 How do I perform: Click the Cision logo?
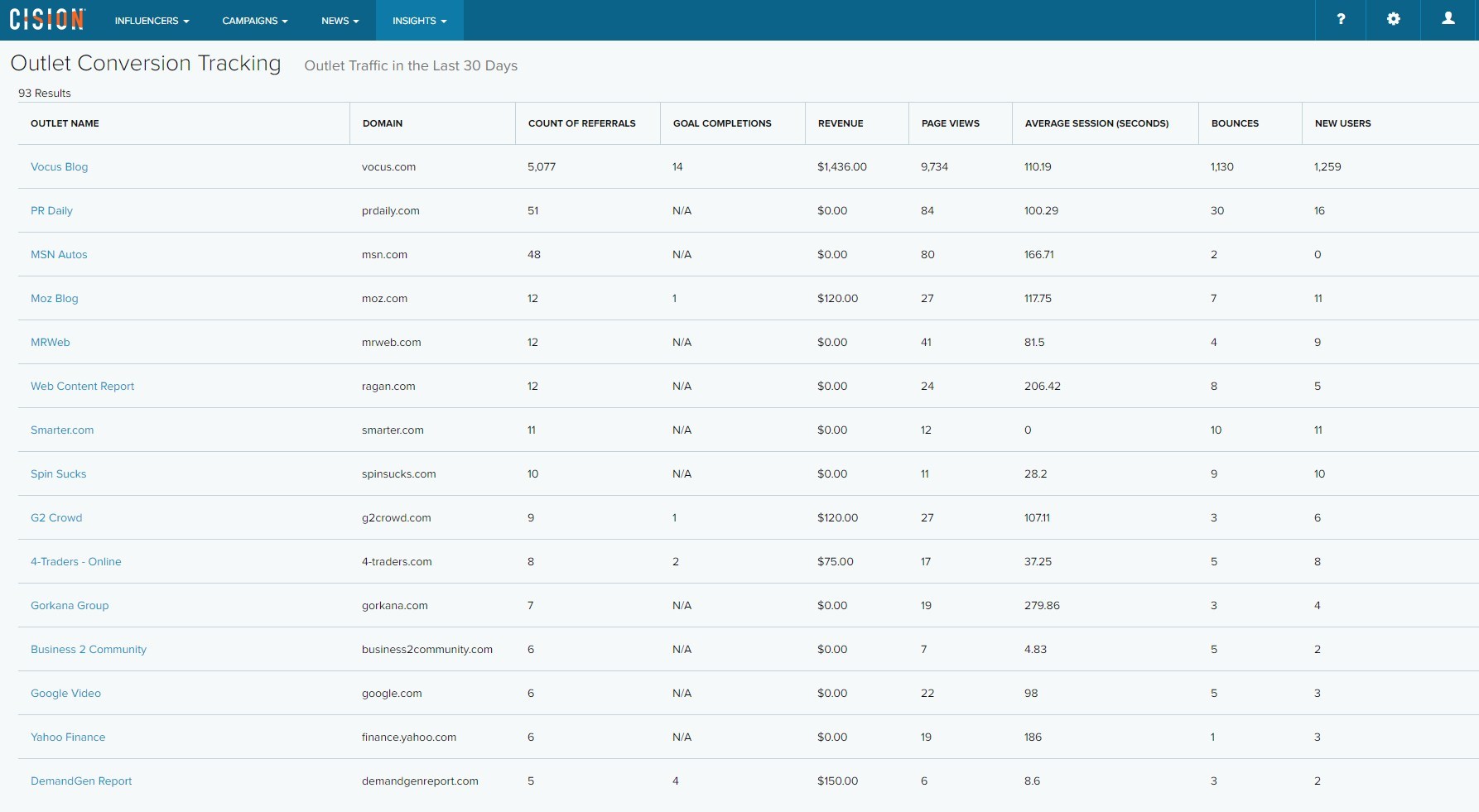coord(46,20)
